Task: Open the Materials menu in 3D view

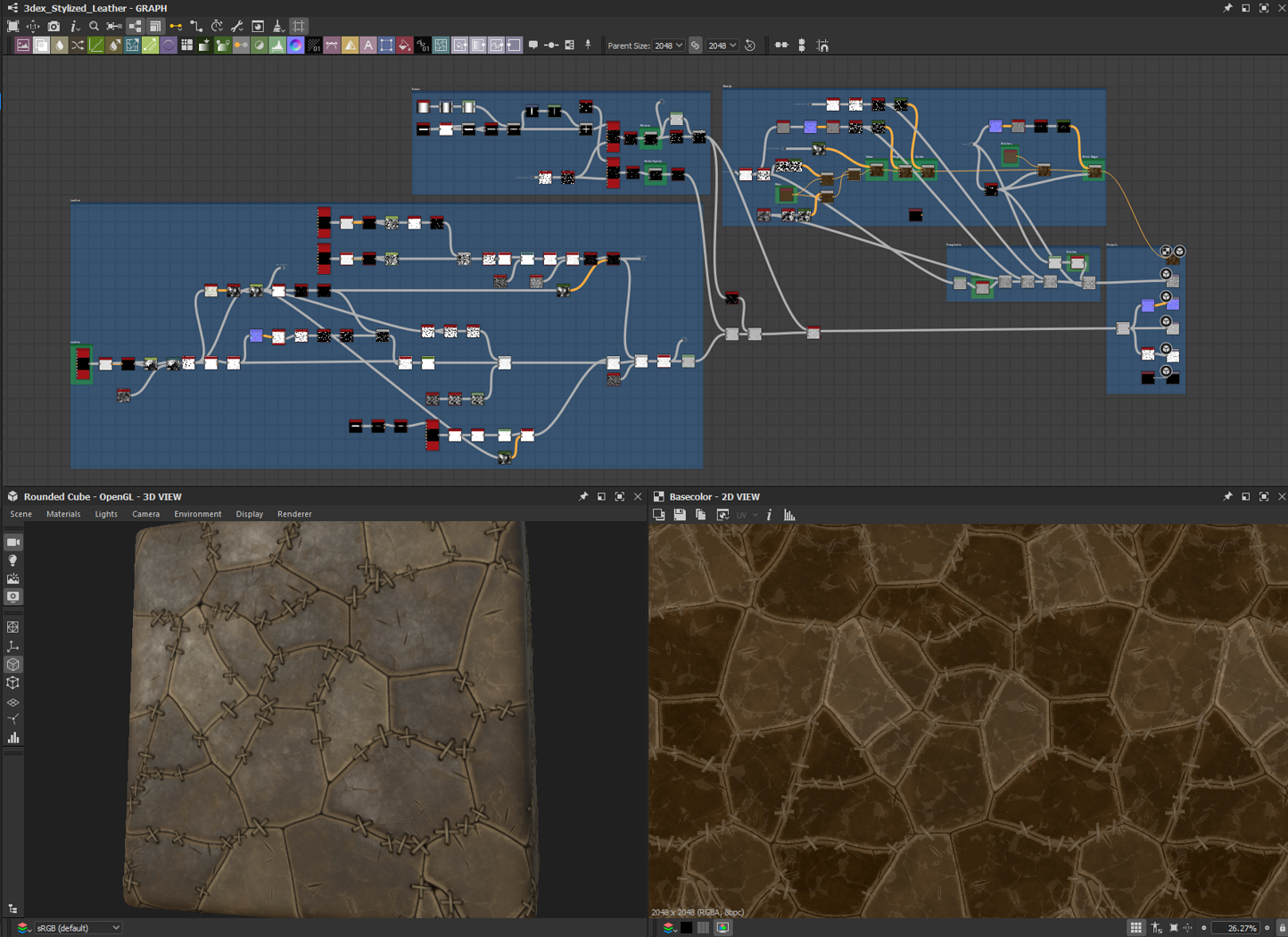Action: point(63,514)
